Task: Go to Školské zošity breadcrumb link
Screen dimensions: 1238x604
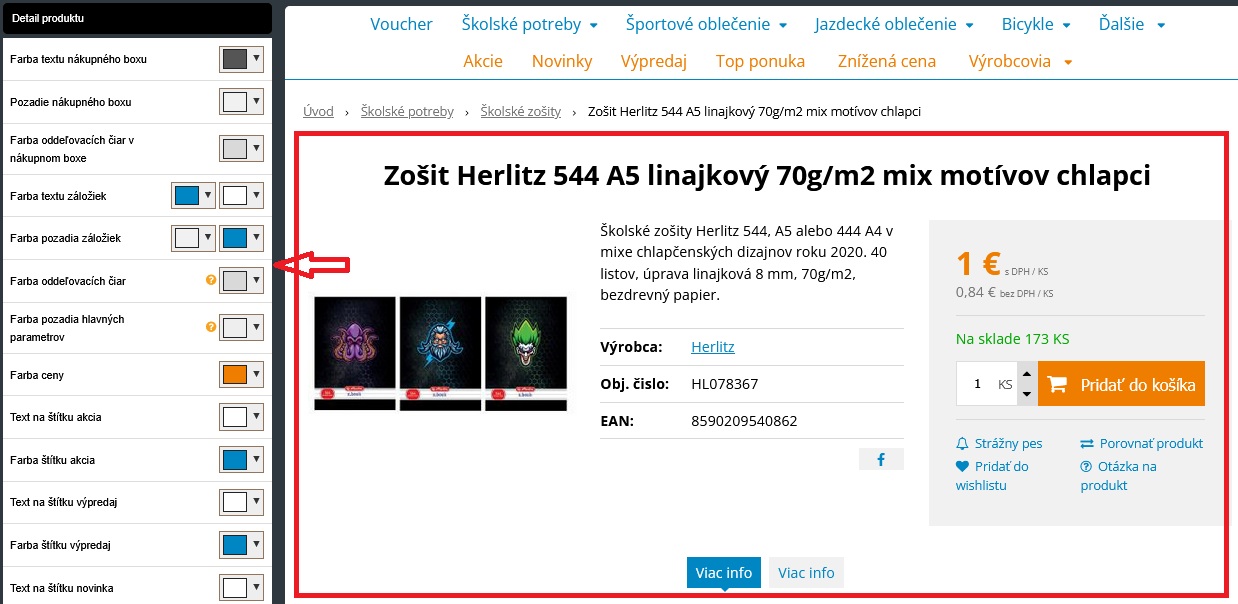Action: 520,111
